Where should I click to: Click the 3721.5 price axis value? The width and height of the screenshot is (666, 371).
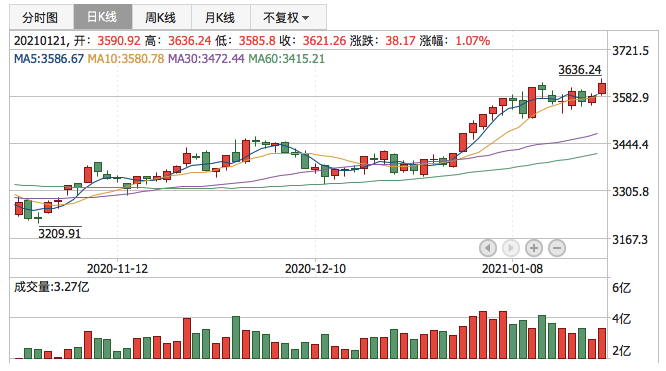pyautogui.click(x=630, y=51)
